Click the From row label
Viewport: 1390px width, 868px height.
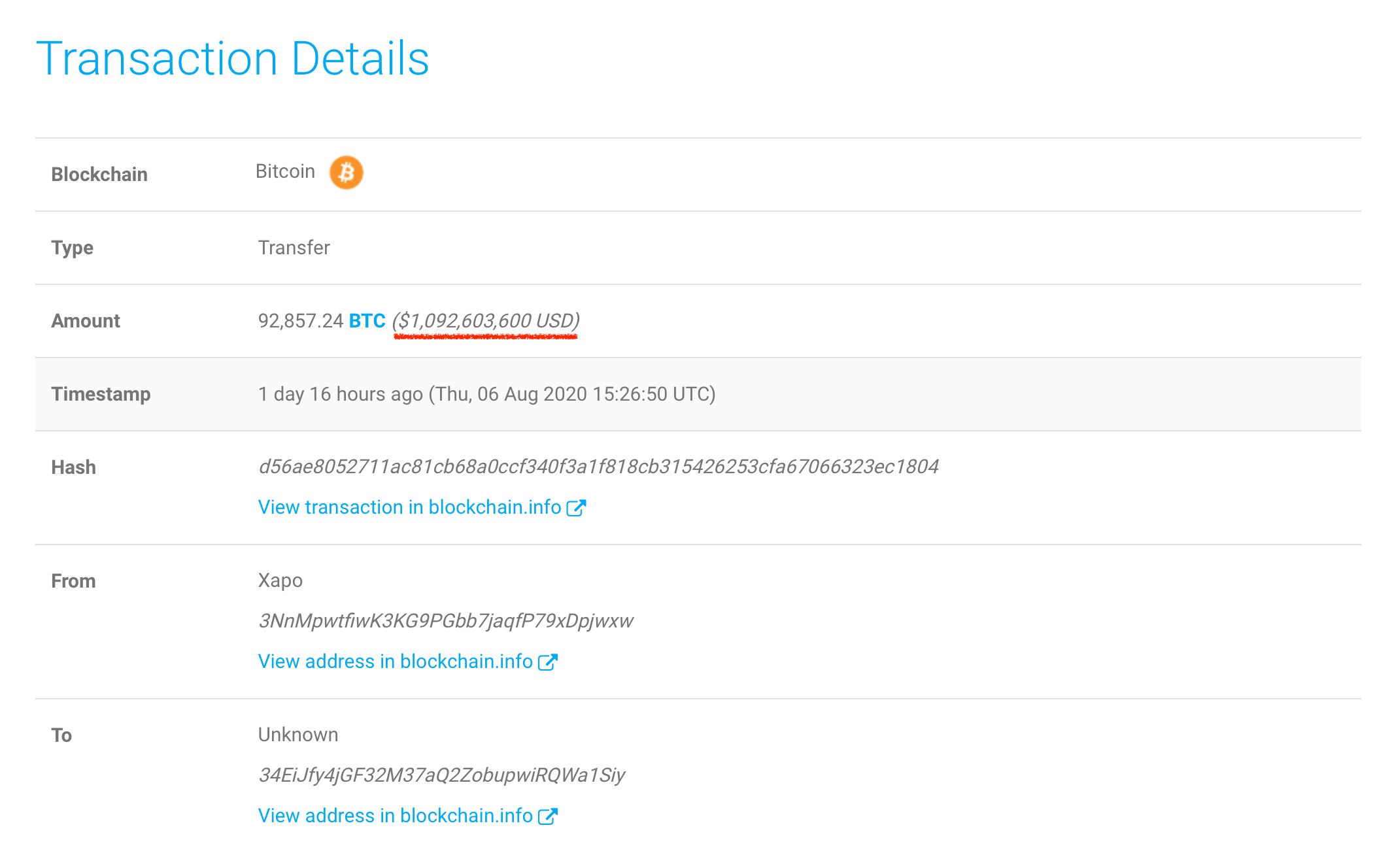pos(73,581)
